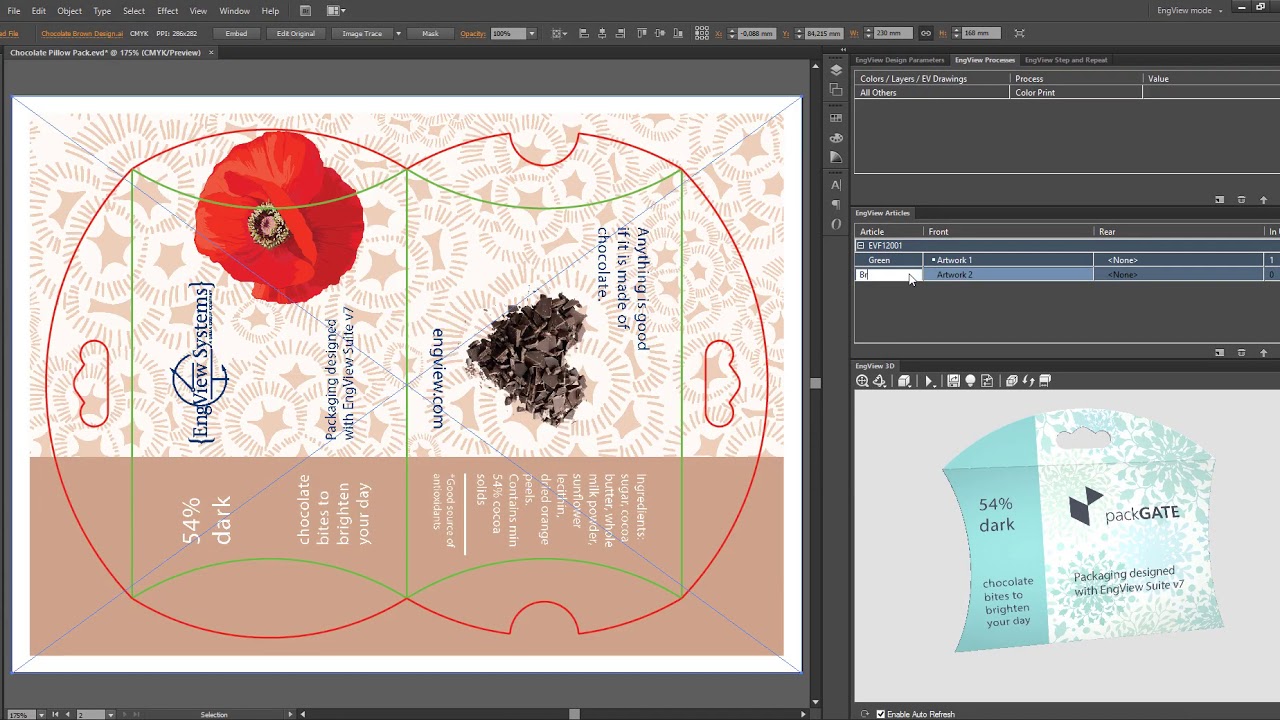
Task: Add new article in EngView Articles panel
Action: tap(1219, 353)
